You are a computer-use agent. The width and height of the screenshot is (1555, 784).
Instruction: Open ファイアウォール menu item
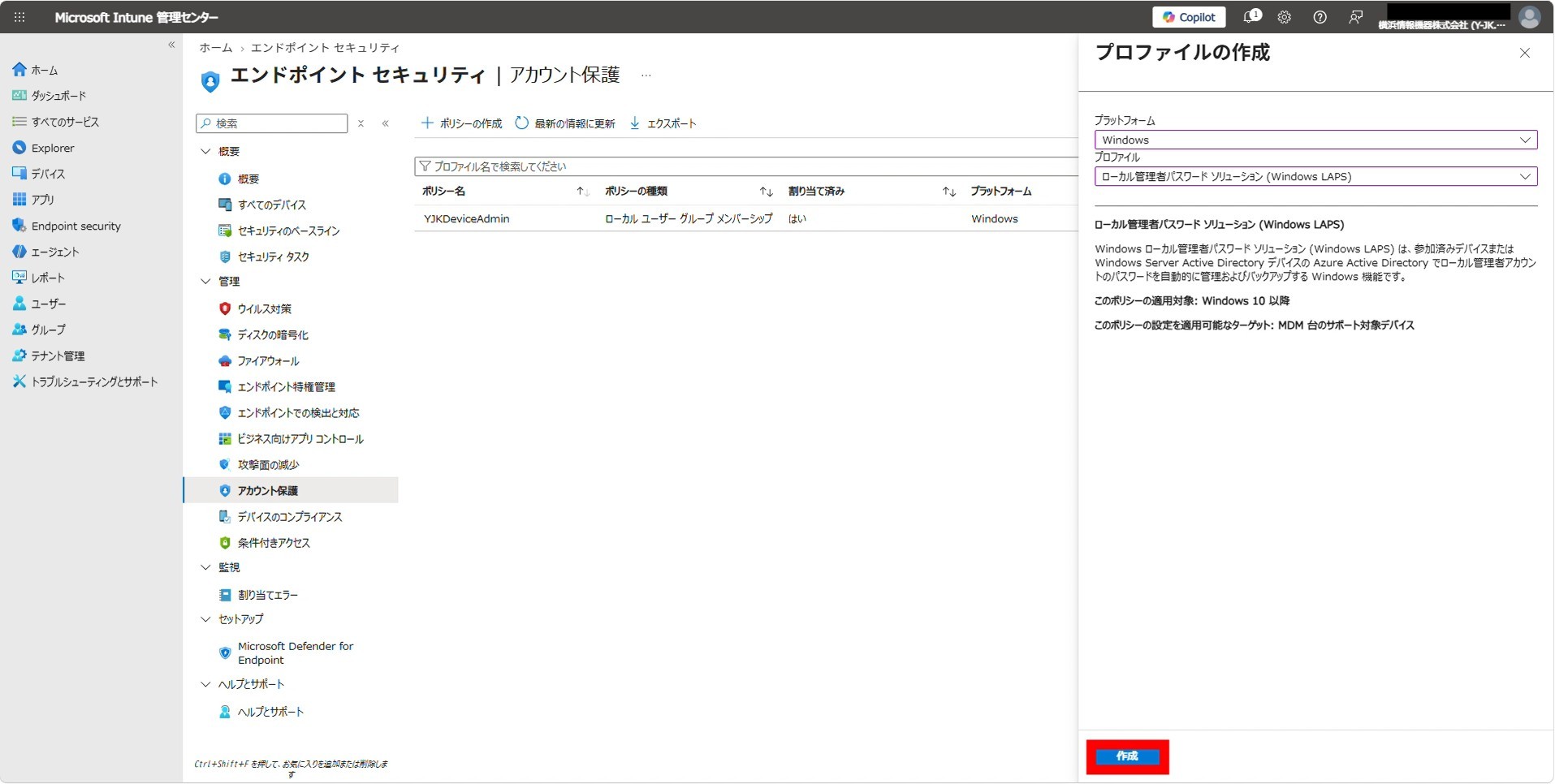pyautogui.click(x=268, y=360)
